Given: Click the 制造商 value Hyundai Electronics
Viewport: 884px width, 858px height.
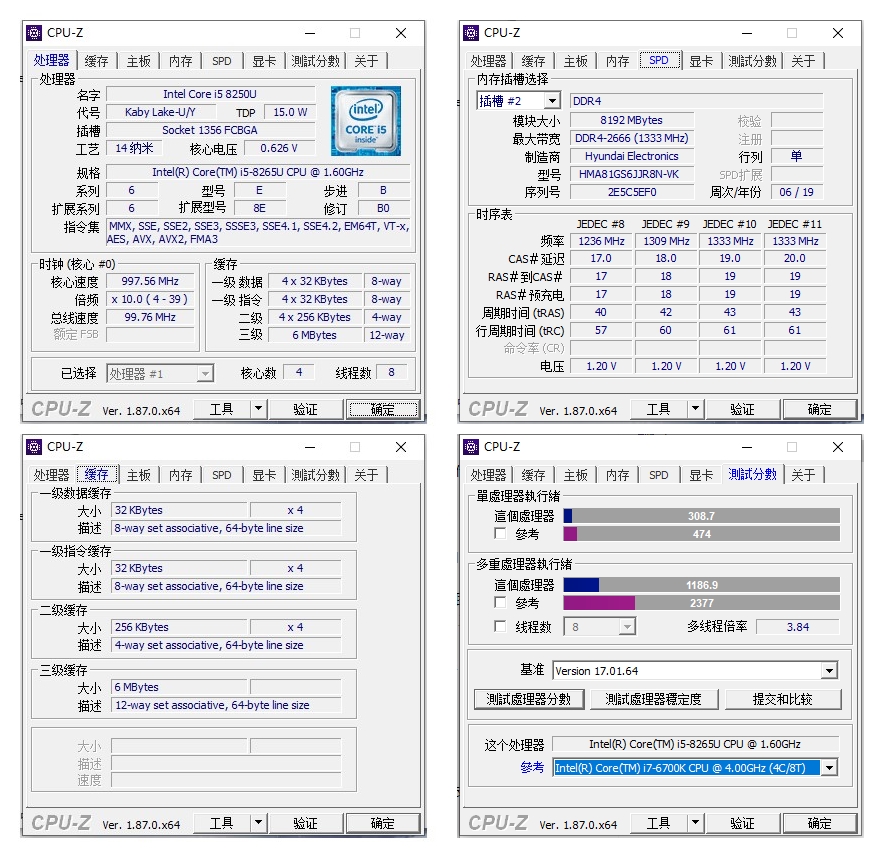Looking at the screenshot, I should click(631, 156).
